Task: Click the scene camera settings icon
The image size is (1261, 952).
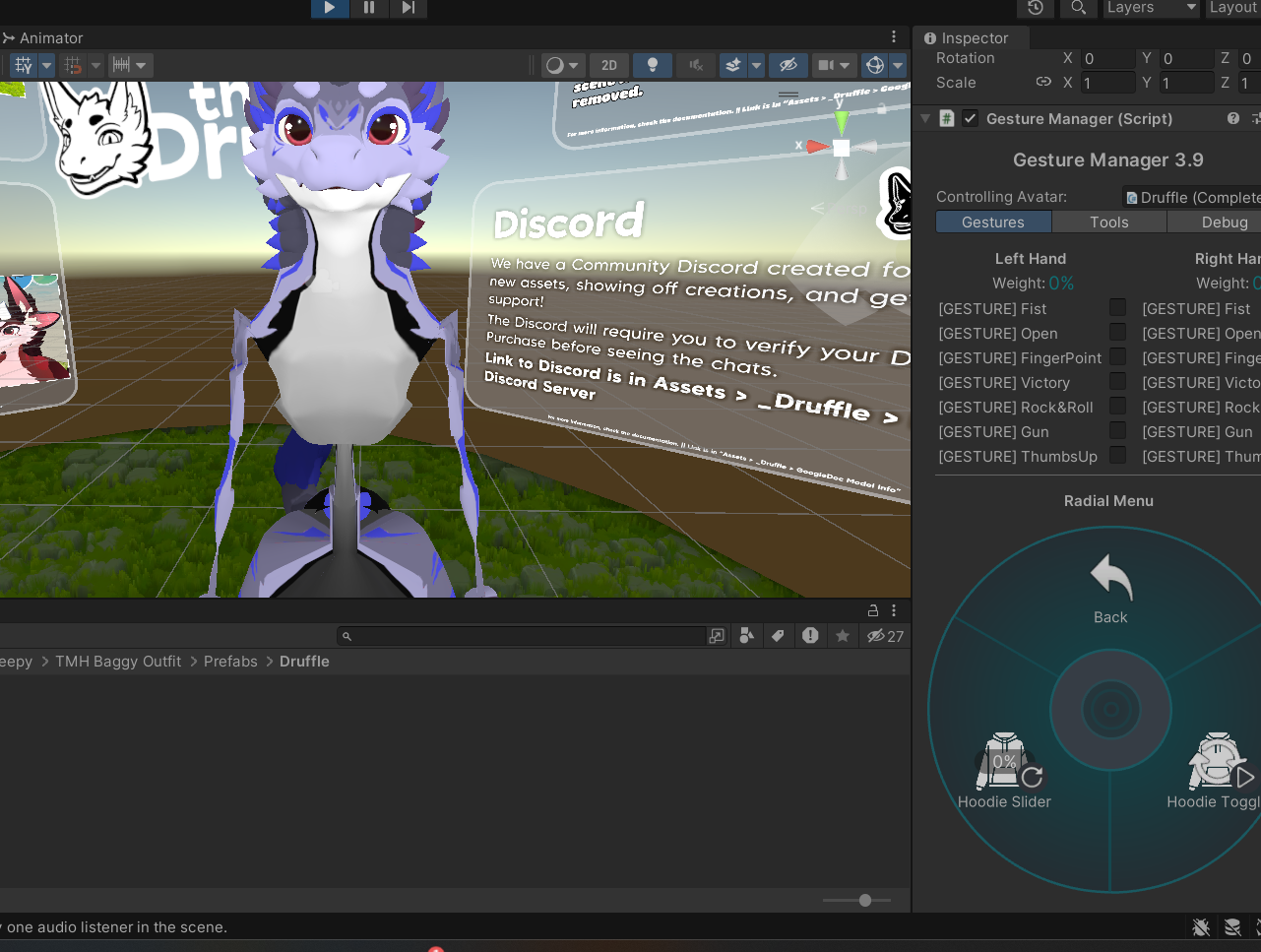Action: (x=833, y=65)
